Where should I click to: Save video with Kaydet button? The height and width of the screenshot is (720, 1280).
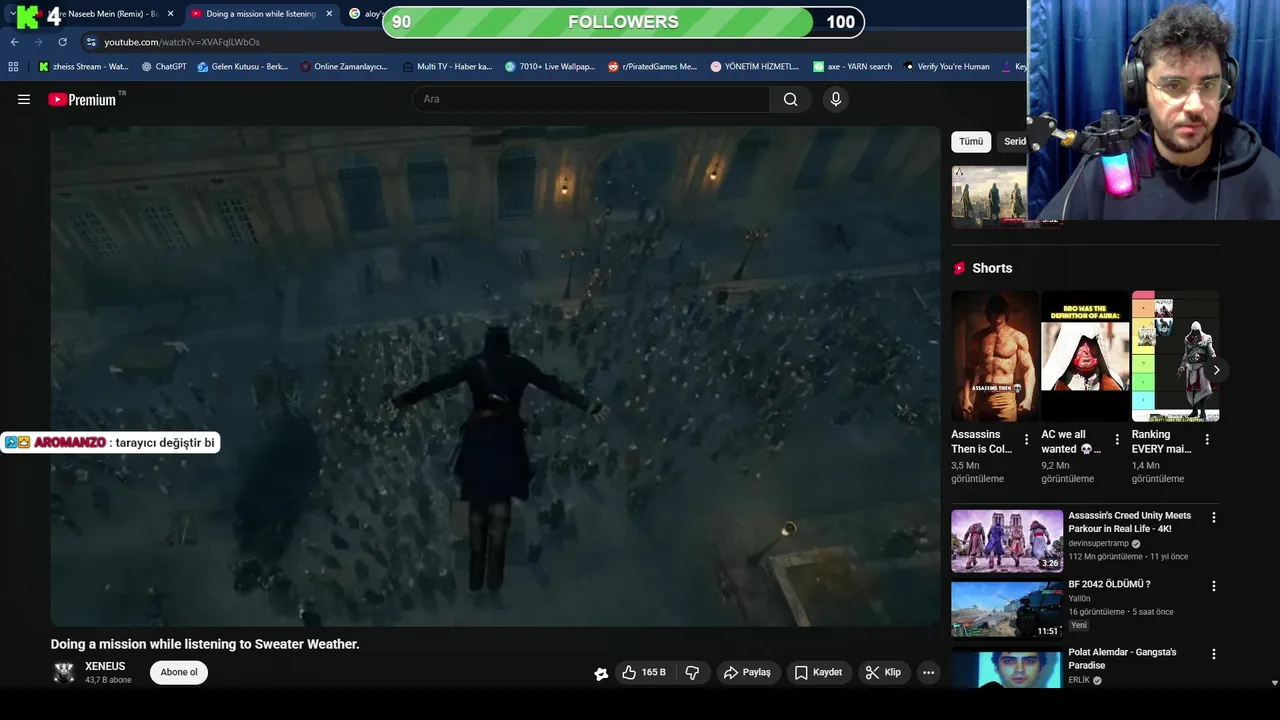pyautogui.click(x=818, y=672)
